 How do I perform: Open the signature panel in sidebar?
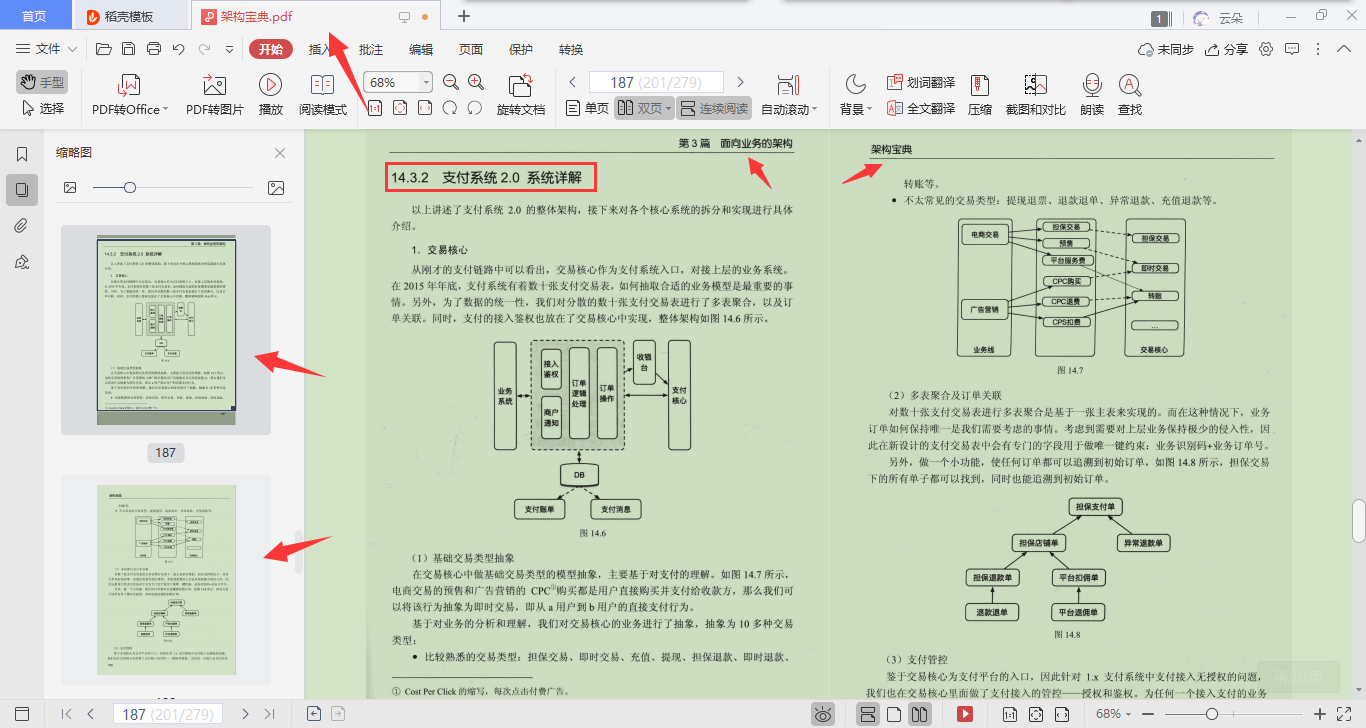21,261
